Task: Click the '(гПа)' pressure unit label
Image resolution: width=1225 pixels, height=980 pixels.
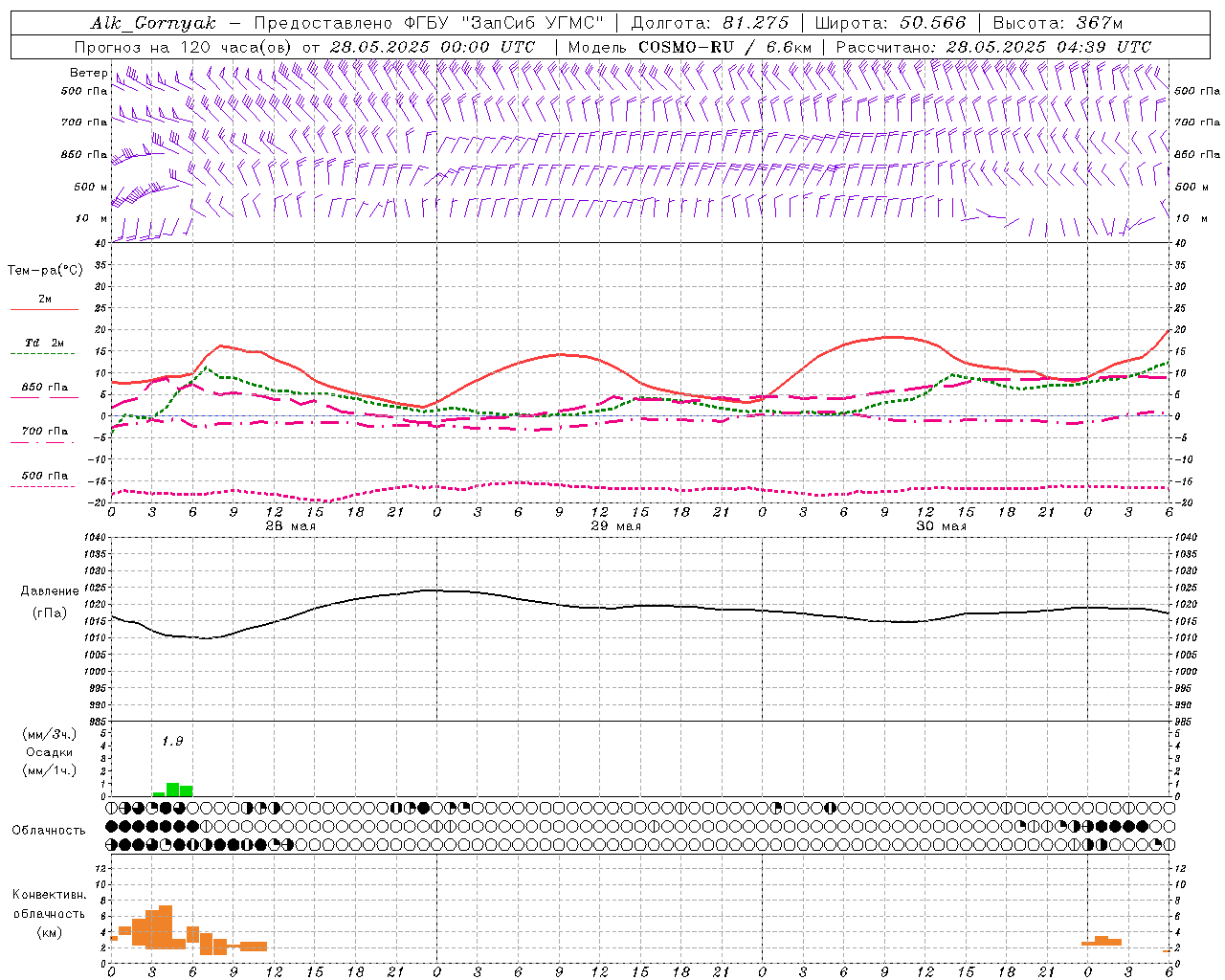Action: pyautogui.click(x=50, y=613)
